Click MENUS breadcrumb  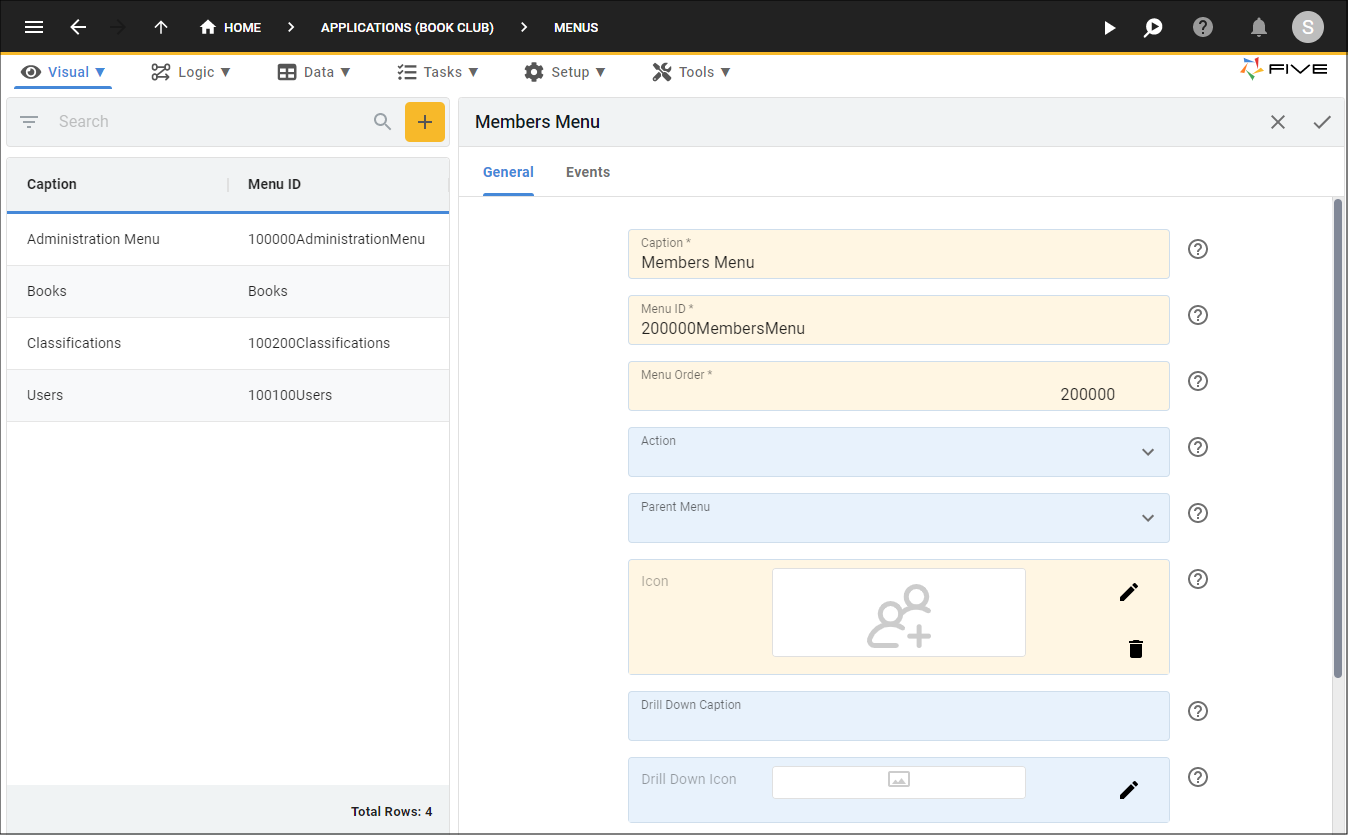(x=576, y=28)
